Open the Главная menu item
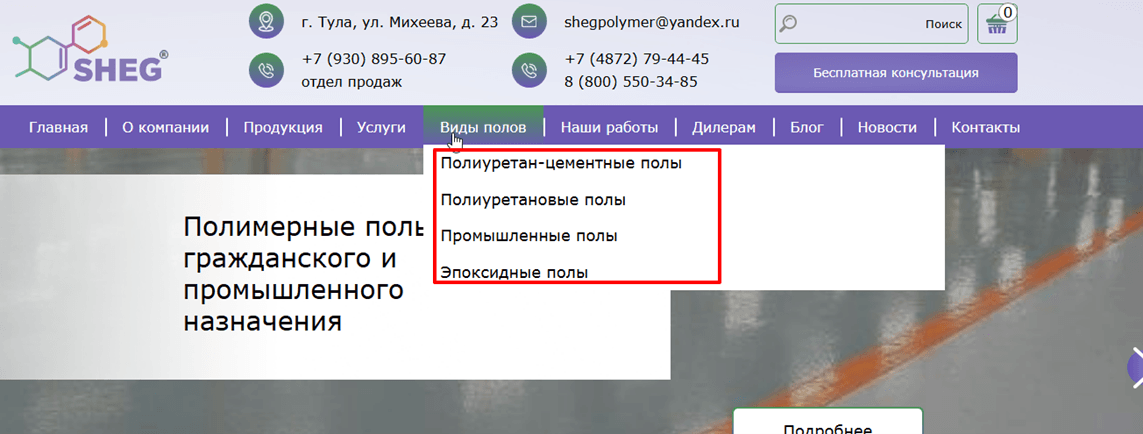Viewport: 1143px width, 434px height. pos(58,128)
